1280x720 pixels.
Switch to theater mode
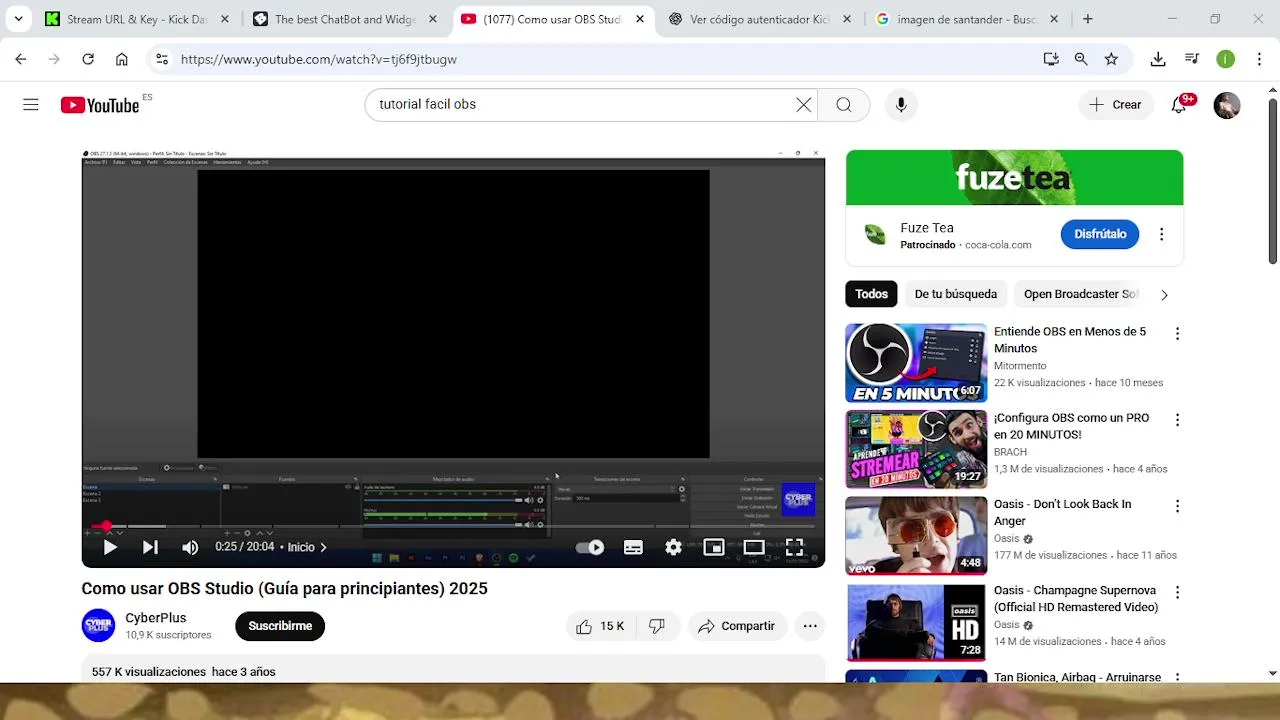(753, 547)
